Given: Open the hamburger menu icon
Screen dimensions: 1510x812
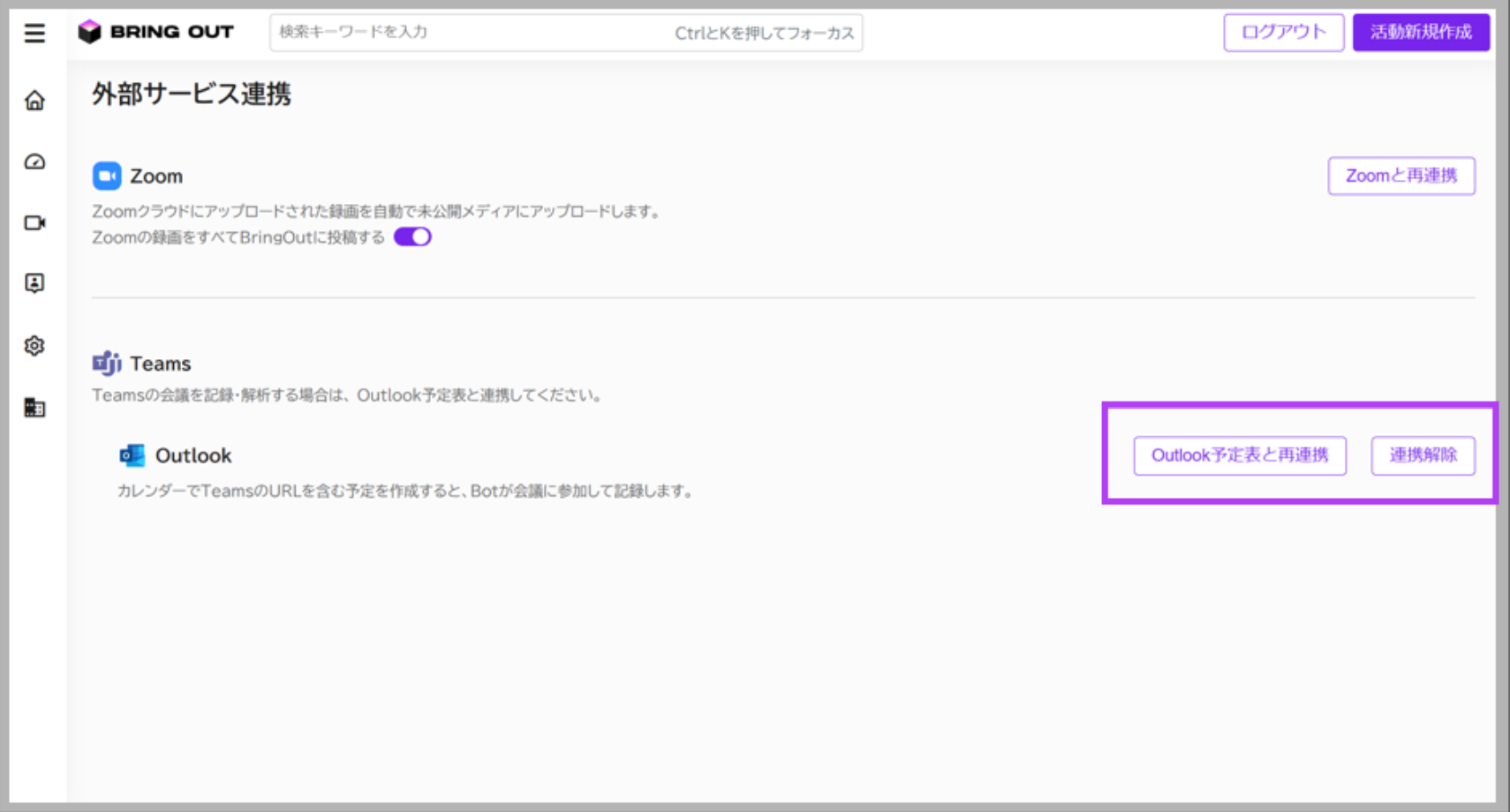Looking at the screenshot, I should click(x=34, y=34).
